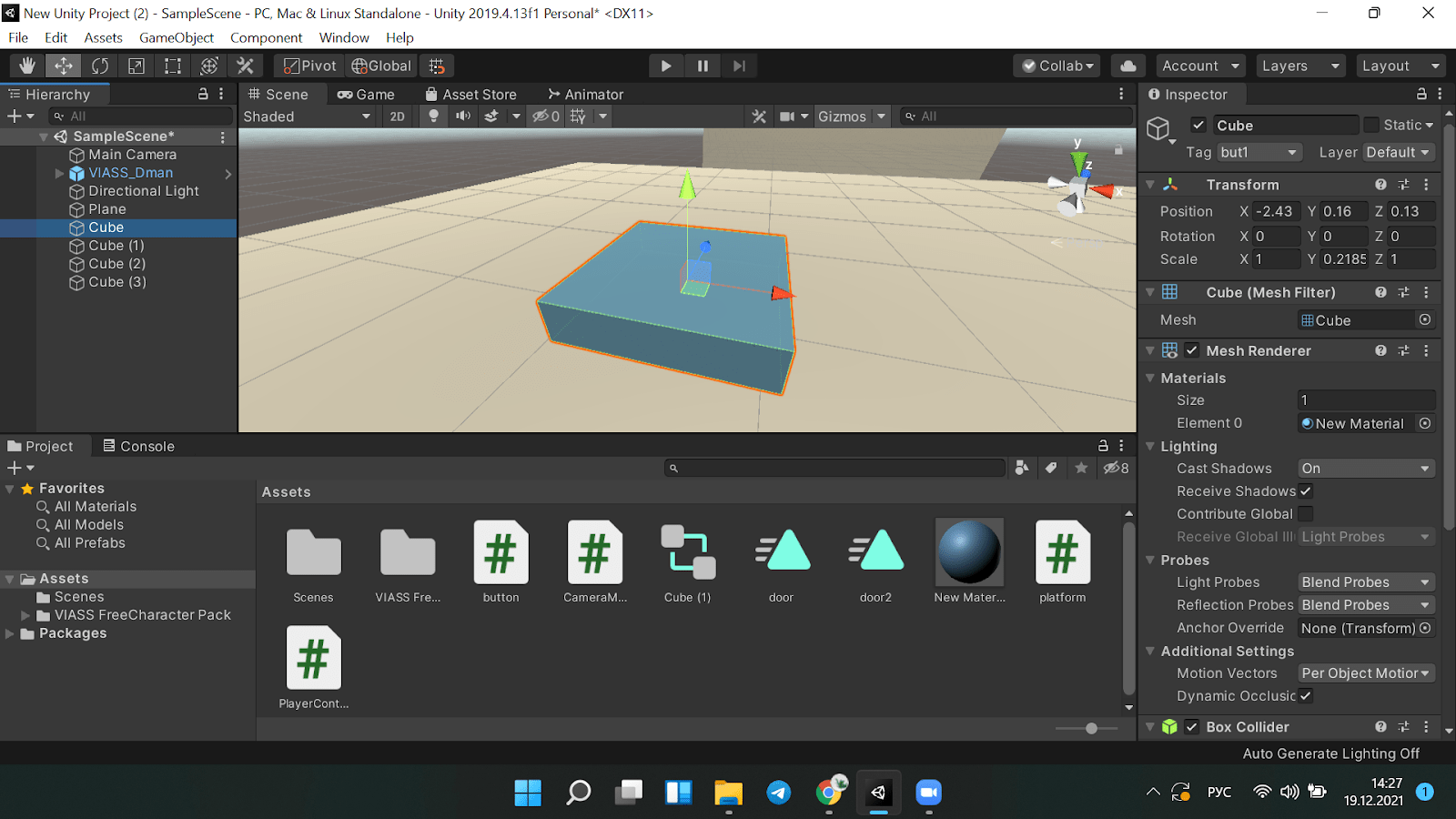
Task: Click the Pause button
Action: click(x=703, y=66)
